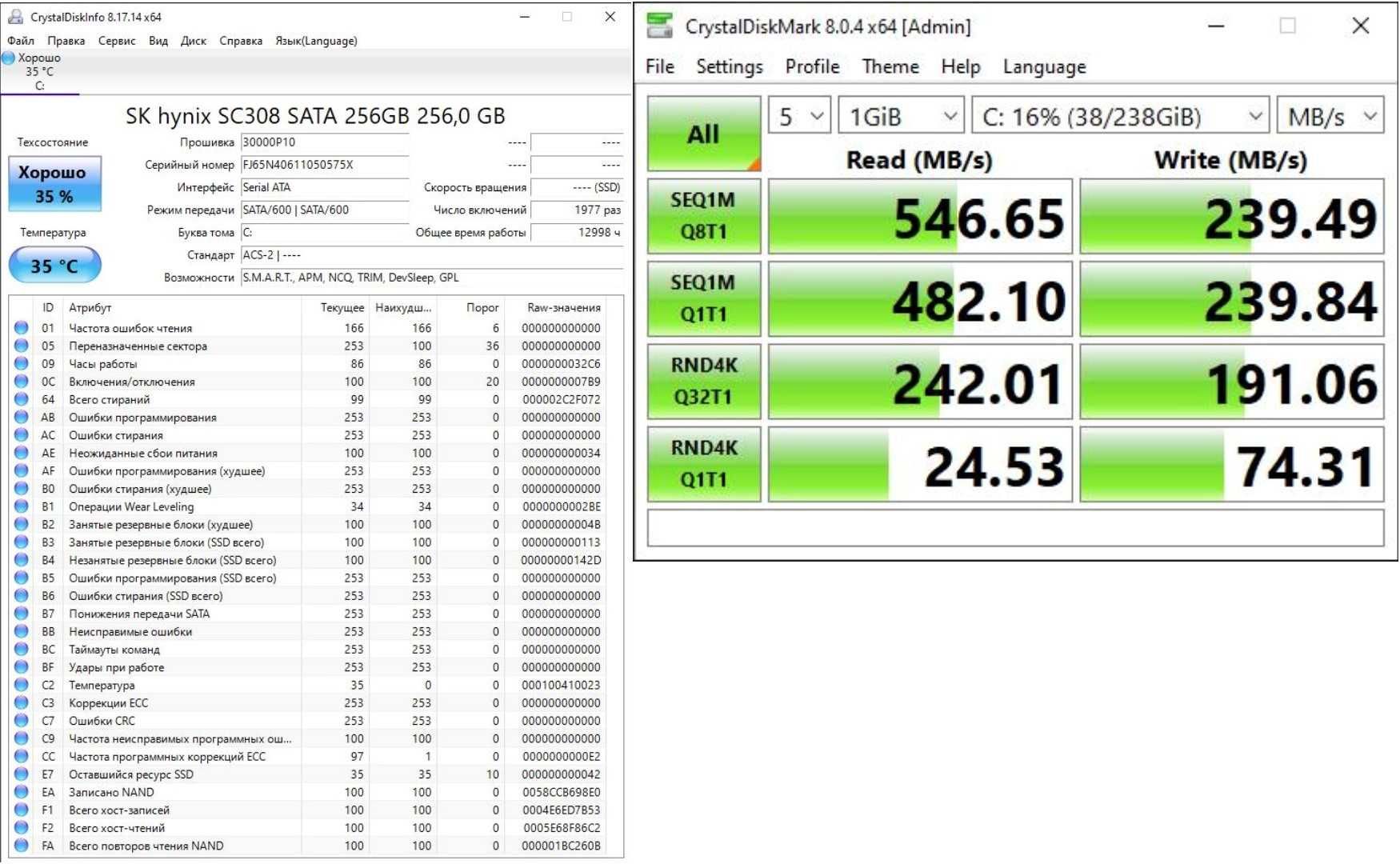The image size is (1400, 864).
Task: Open Сервис menu in CrystalDiskInfo
Action: pyautogui.click(x=117, y=41)
